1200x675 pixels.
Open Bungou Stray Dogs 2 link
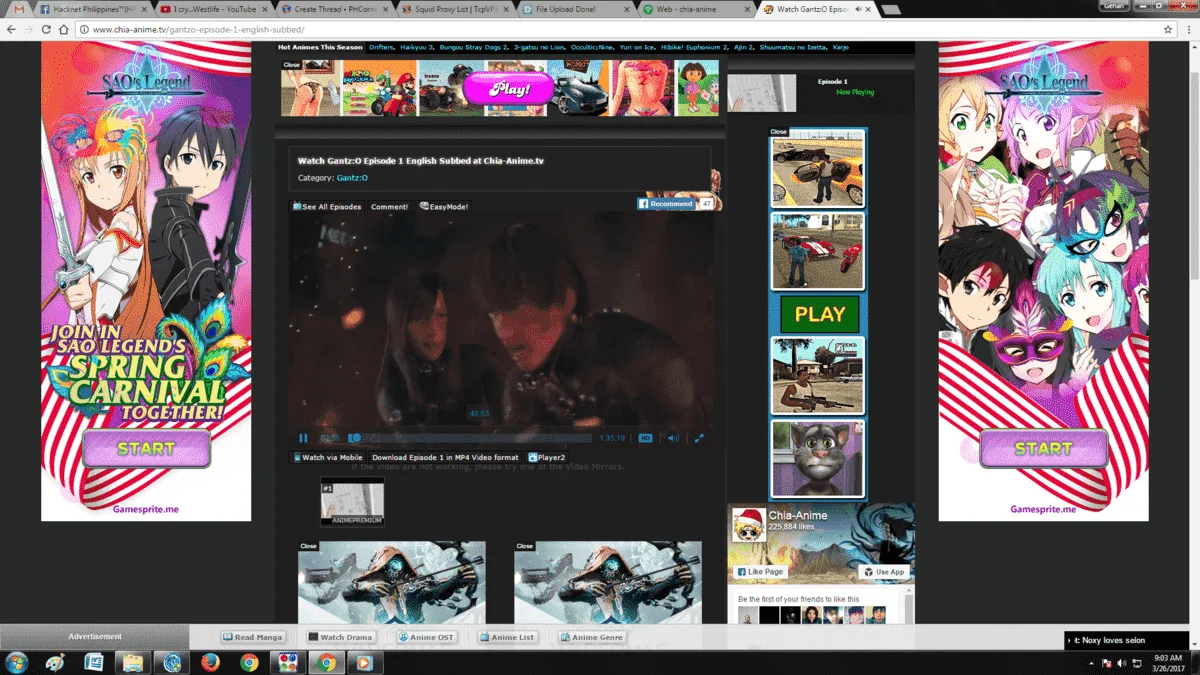(x=474, y=48)
